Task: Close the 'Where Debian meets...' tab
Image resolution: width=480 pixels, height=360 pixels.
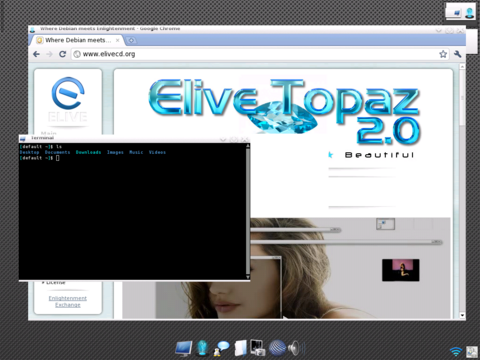Action: click(x=118, y=40)
